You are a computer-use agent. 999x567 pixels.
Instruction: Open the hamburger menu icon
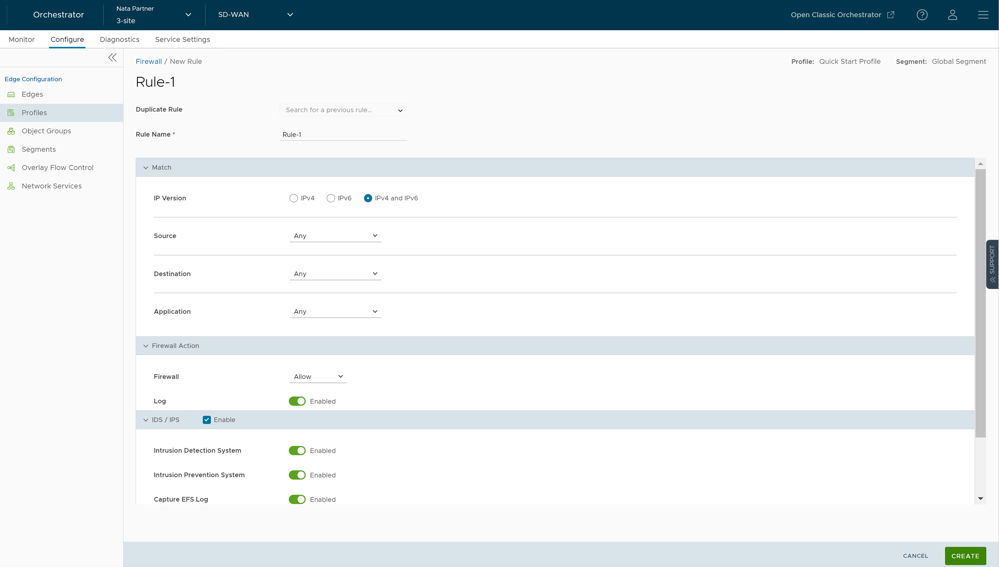click(983, 15)
